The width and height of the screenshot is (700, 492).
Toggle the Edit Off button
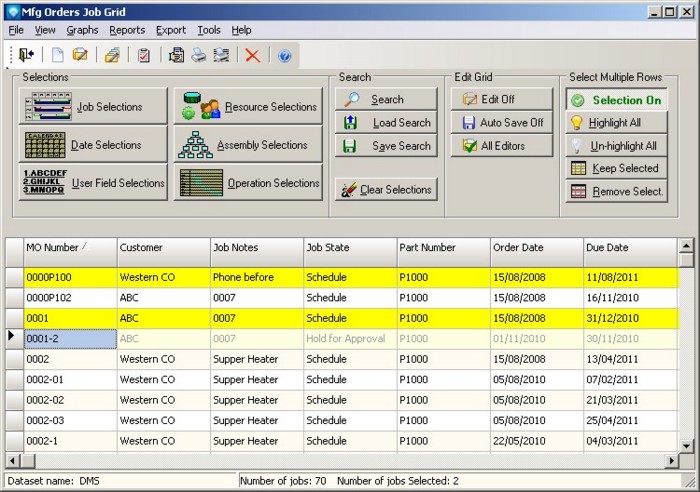click(501, 100)
